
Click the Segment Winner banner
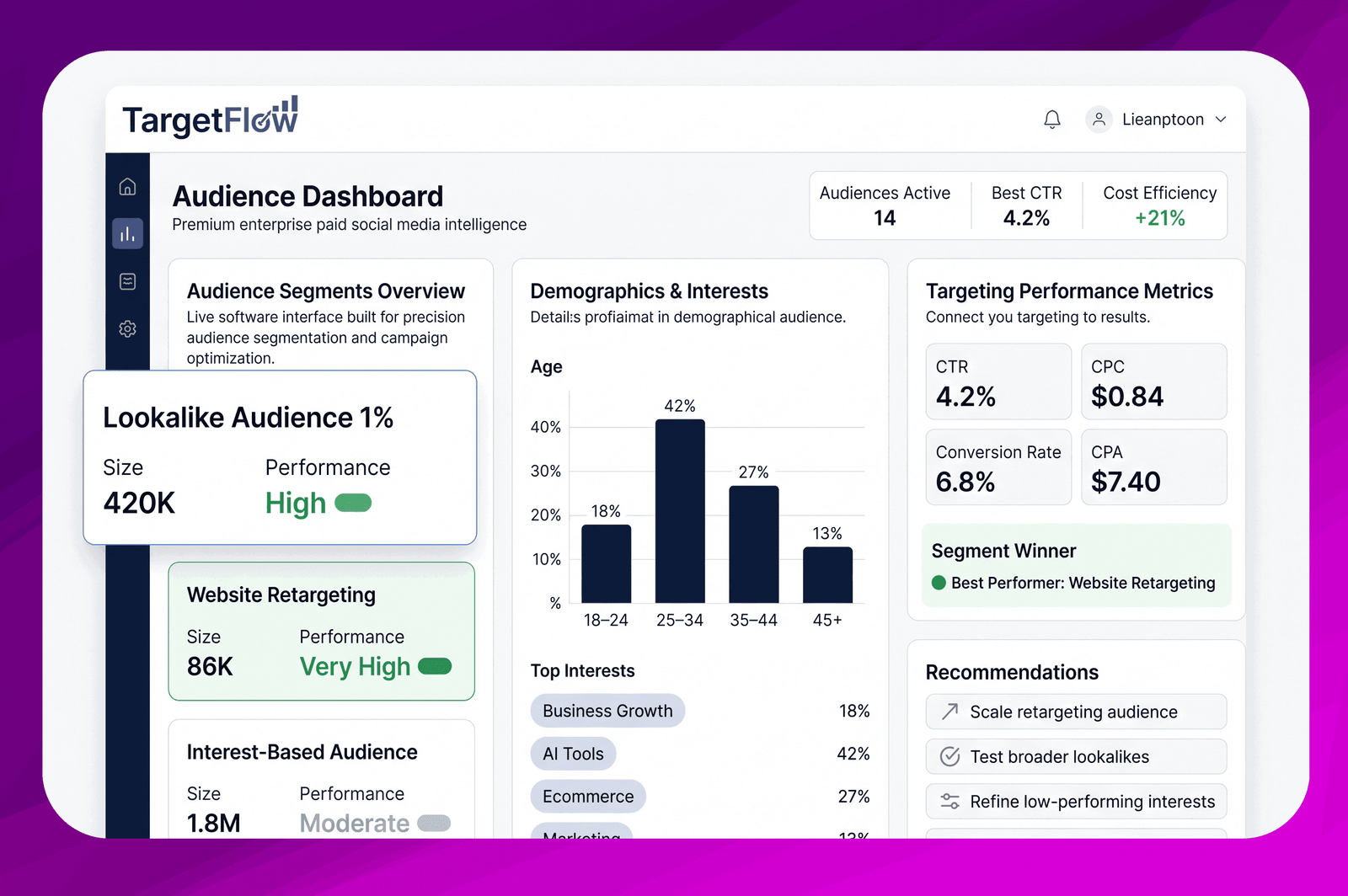pos(1076,565)
